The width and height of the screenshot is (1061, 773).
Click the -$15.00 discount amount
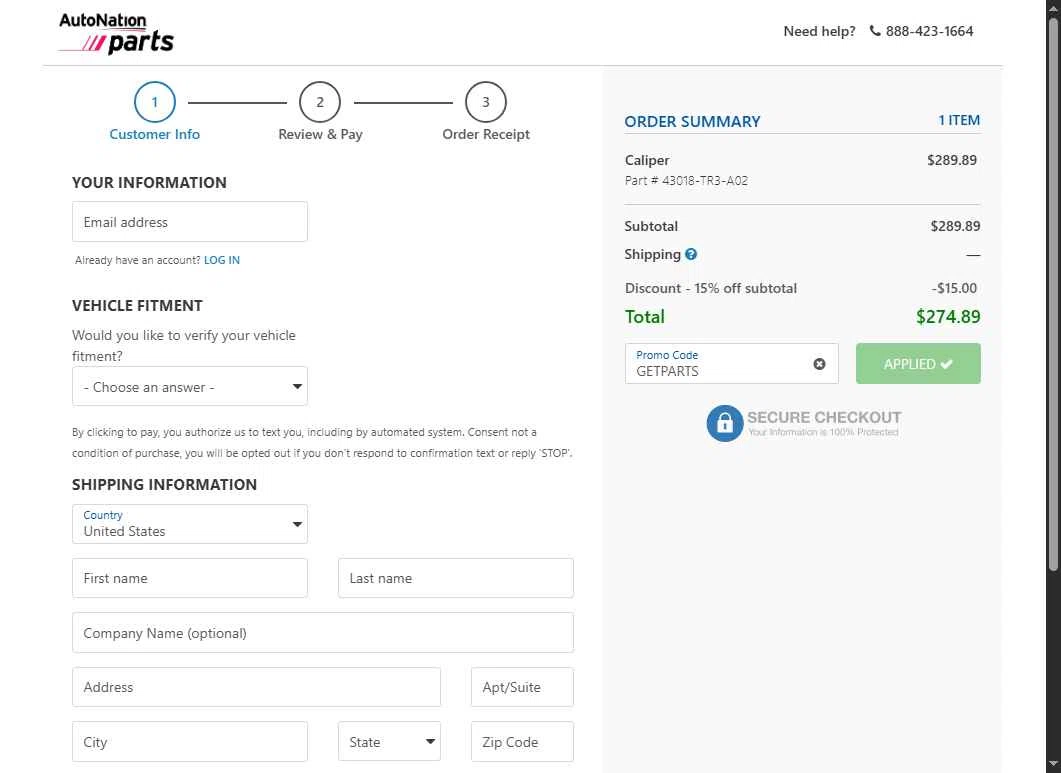[x=954, y=288]
